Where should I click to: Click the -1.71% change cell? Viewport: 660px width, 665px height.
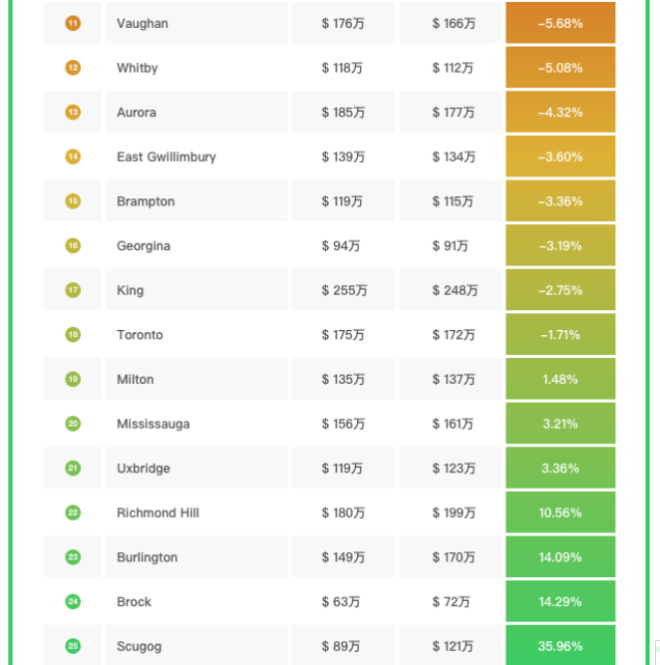pyautogui.click(x=560, y=335)
